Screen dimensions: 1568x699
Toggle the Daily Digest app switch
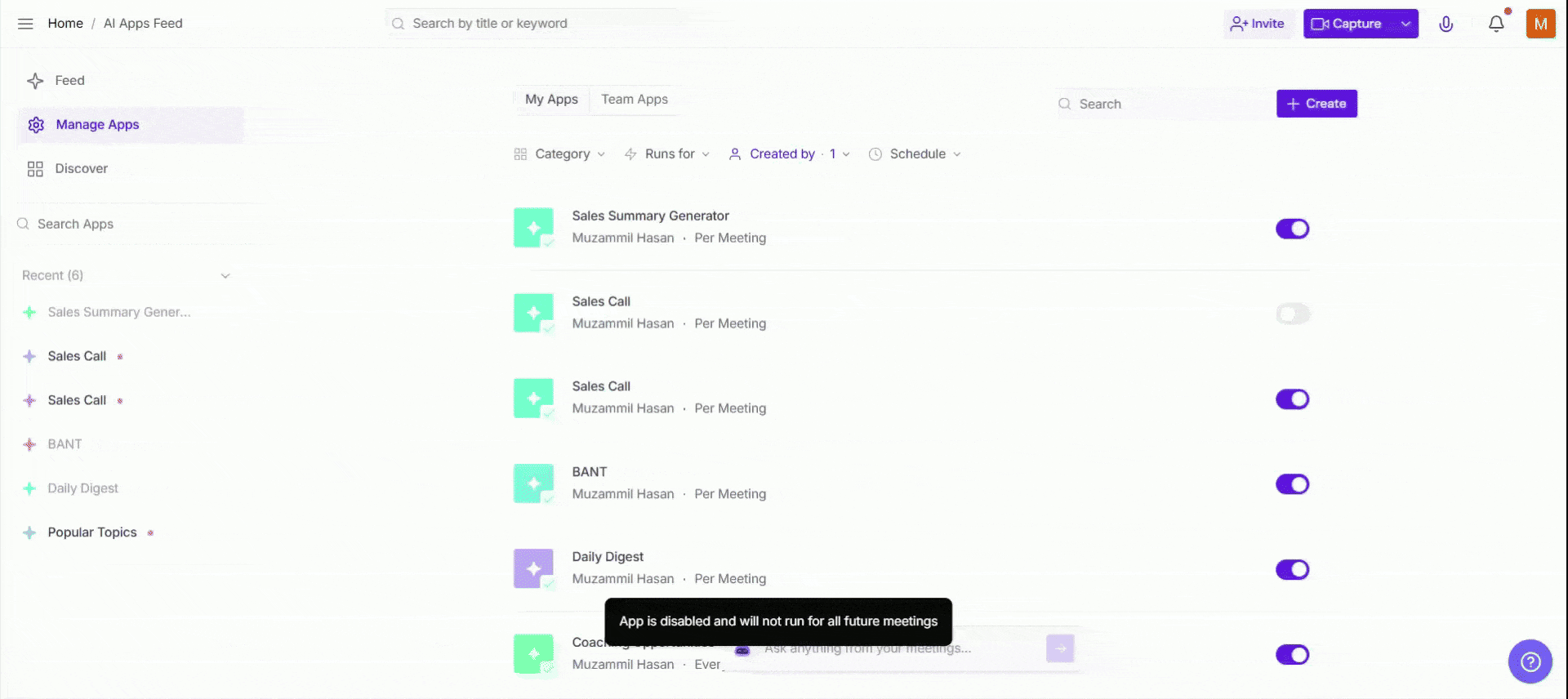point(1292,569)
